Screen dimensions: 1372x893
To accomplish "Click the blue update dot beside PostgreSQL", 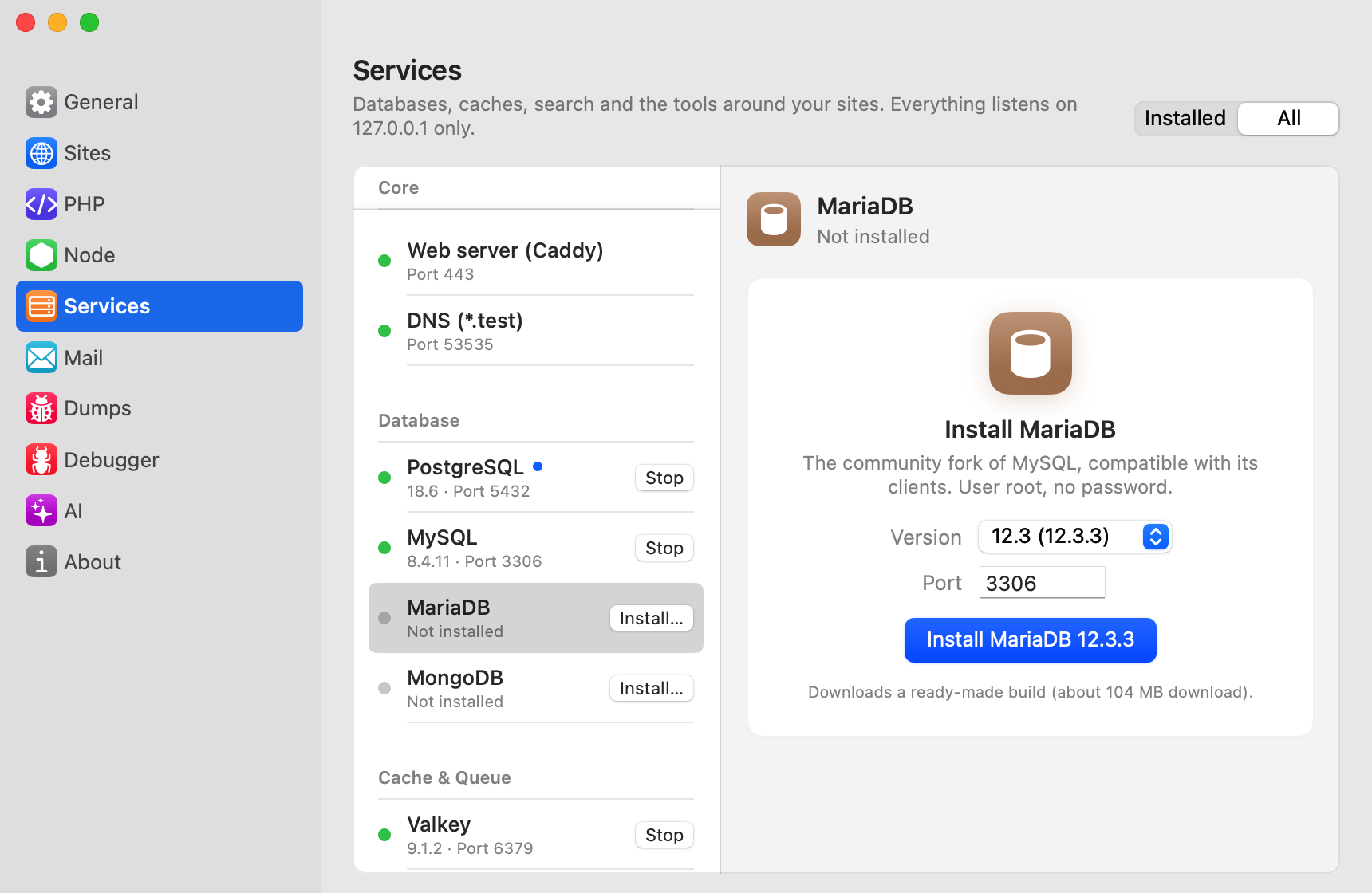I will (538, 466).
